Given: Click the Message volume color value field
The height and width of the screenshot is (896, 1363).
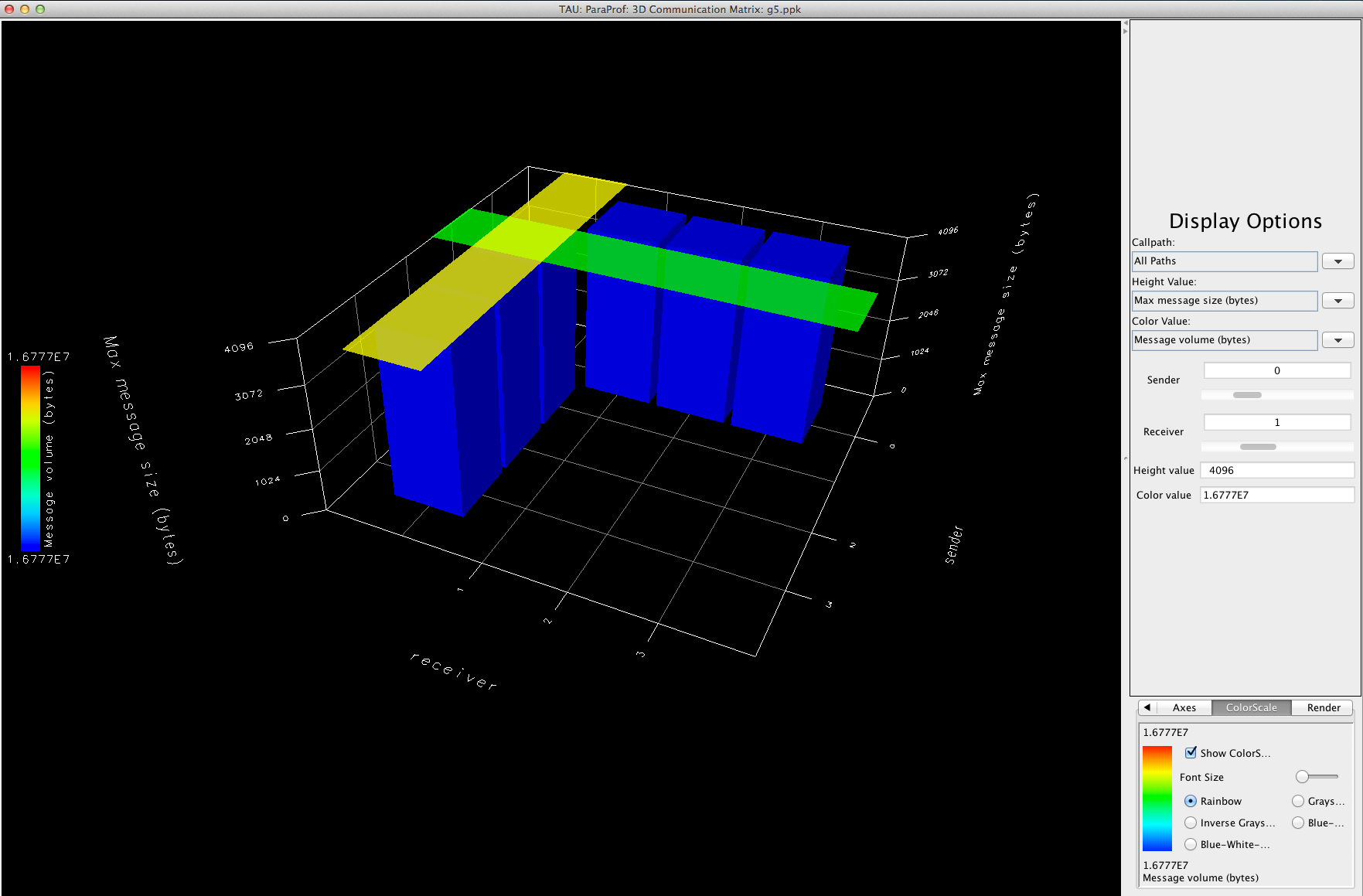Looking at the screenshot, I should 1225,340.
